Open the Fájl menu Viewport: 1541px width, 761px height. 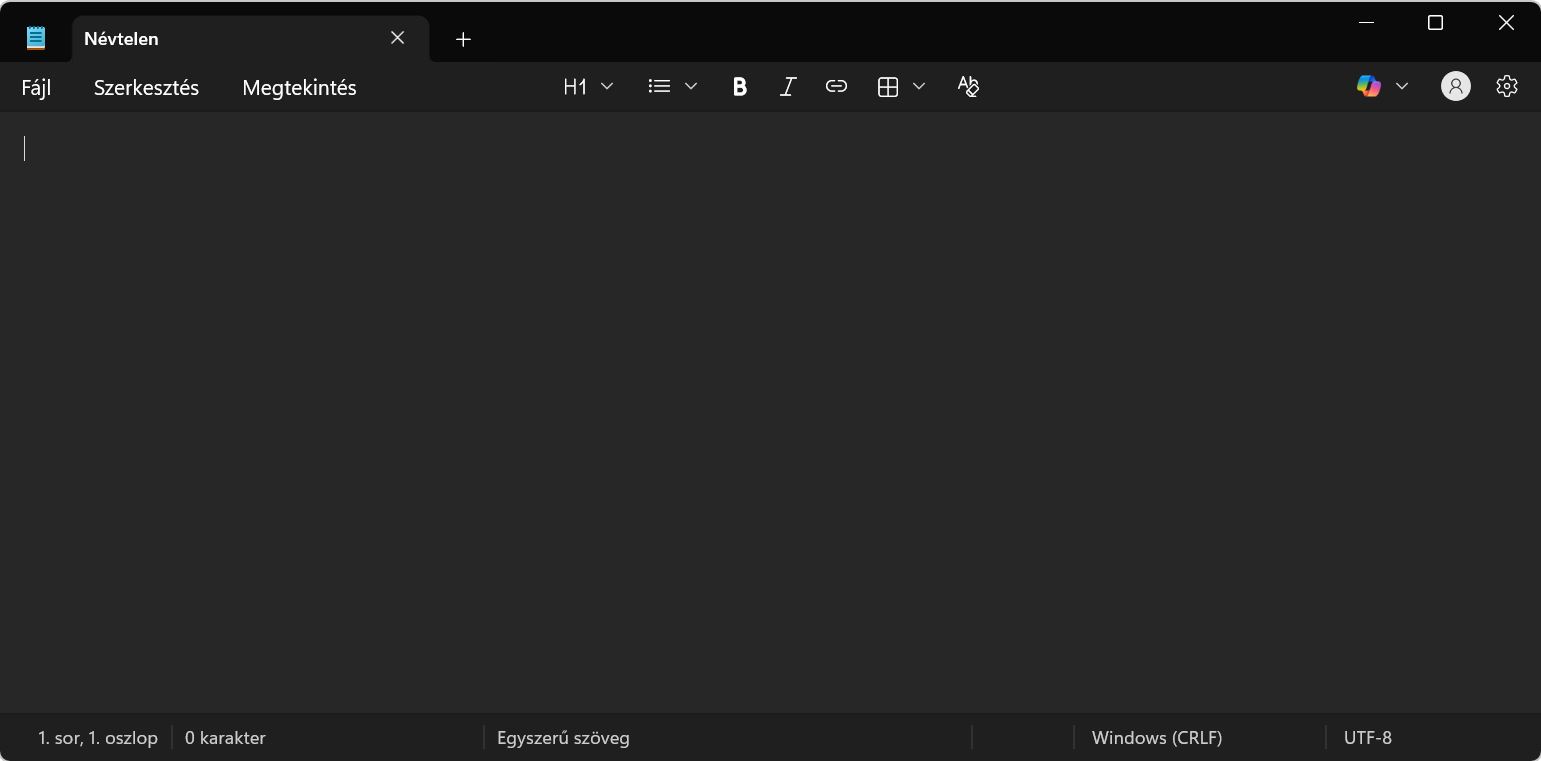pyautogui.click(x=36, y=88)
